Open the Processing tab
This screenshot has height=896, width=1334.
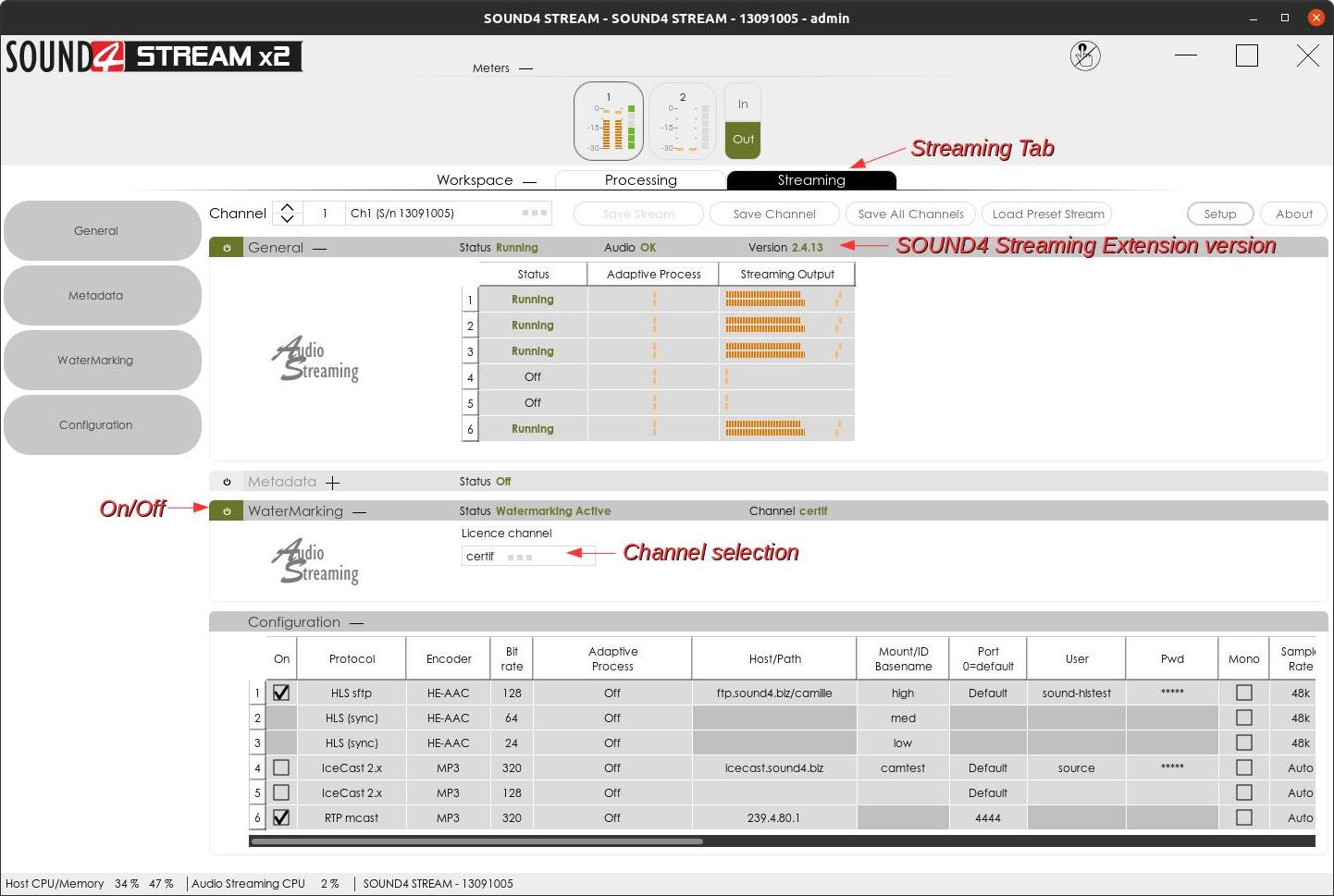tap(640, 180)
